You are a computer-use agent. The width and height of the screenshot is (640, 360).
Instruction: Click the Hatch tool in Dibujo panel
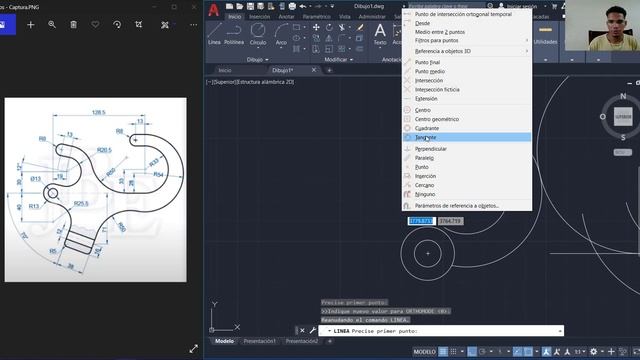[x=297, y=49]
